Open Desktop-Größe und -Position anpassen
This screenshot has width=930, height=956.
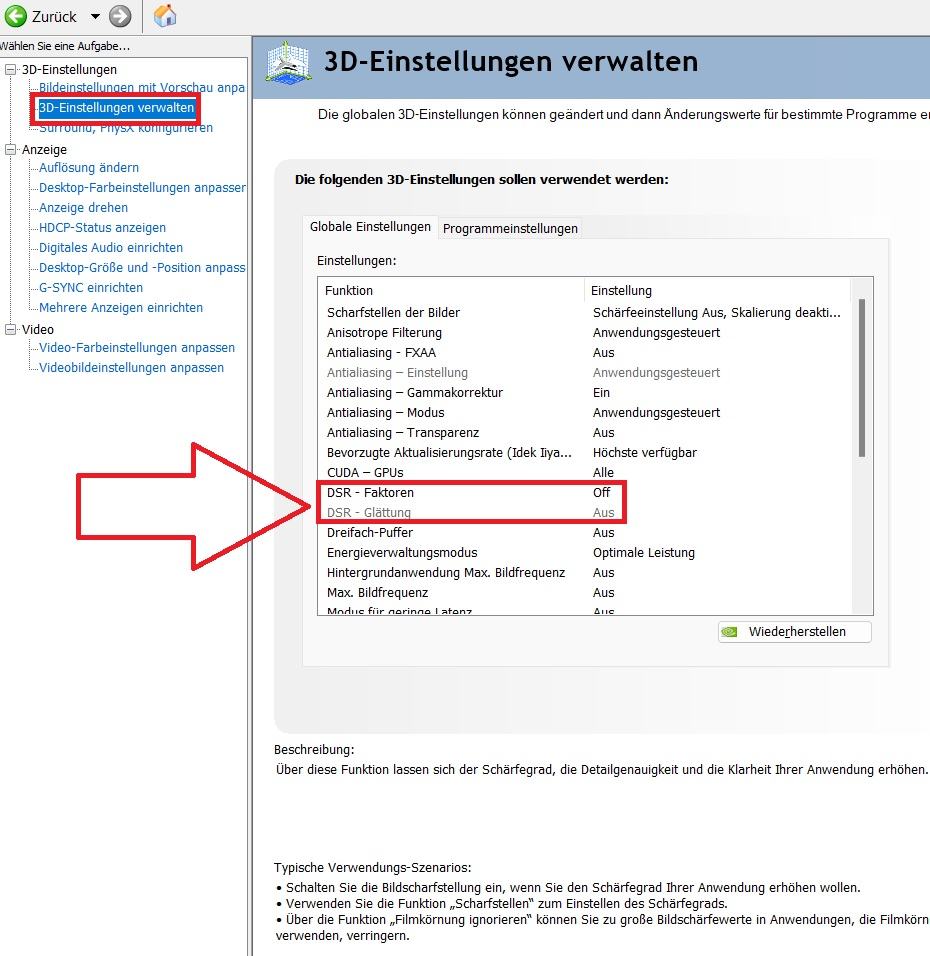point(142,268)
